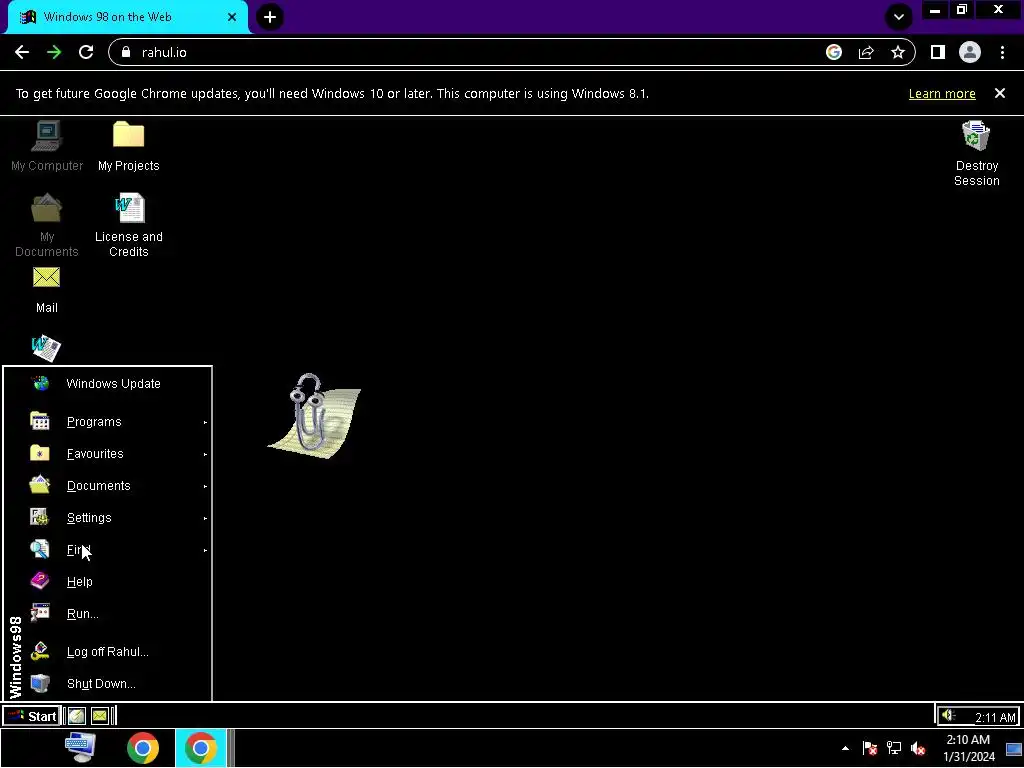Click the muted speaker tray icon
Viewport: 1024px width, 768px height.
918,748
